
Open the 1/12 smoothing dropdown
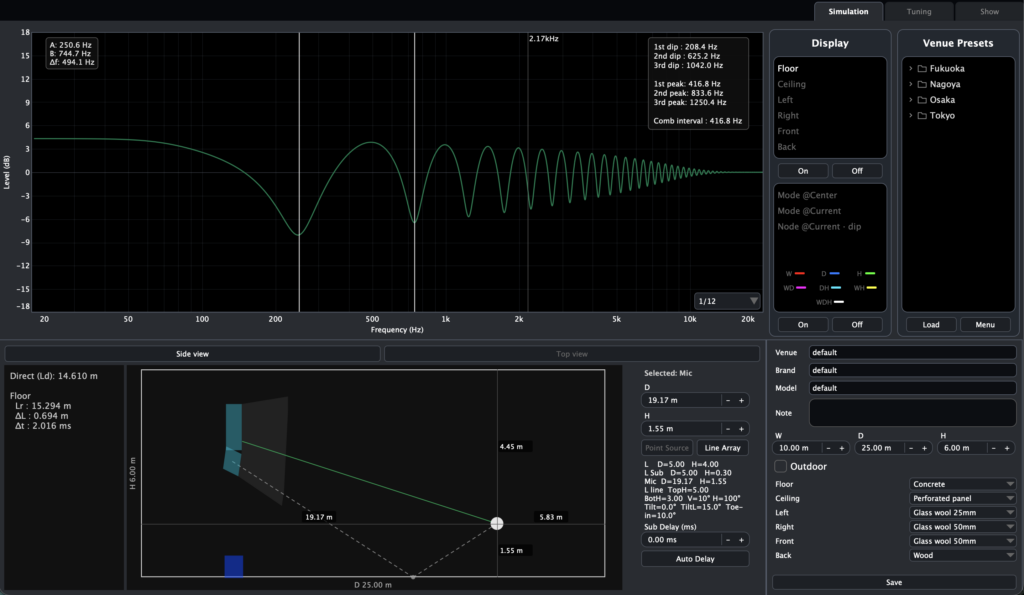point(727,301)
